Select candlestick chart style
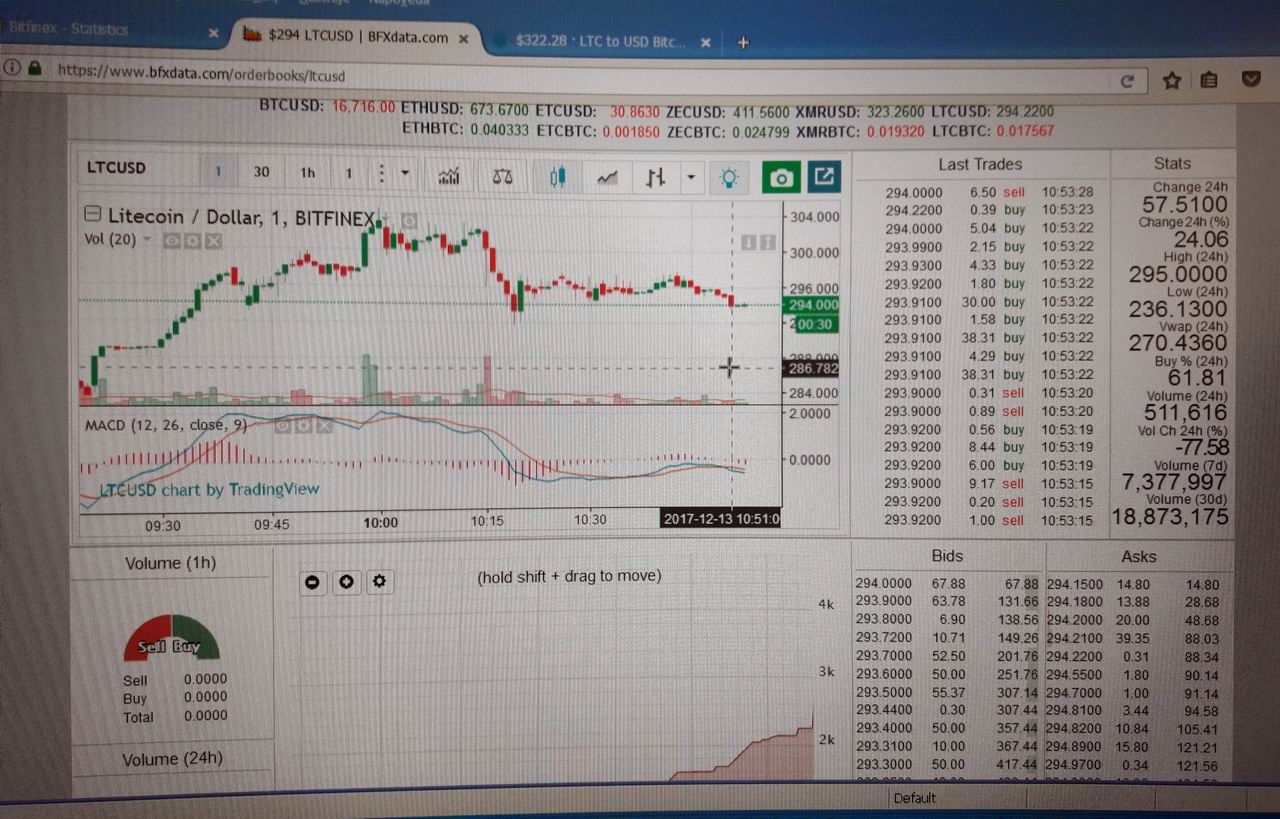This screenshot has width=1280, height=819. [x=558, y=177]
